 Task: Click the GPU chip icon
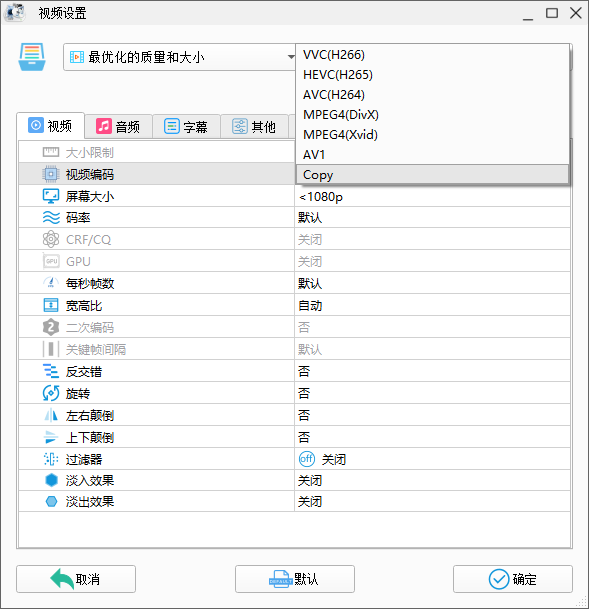click(x=51, y=261)
